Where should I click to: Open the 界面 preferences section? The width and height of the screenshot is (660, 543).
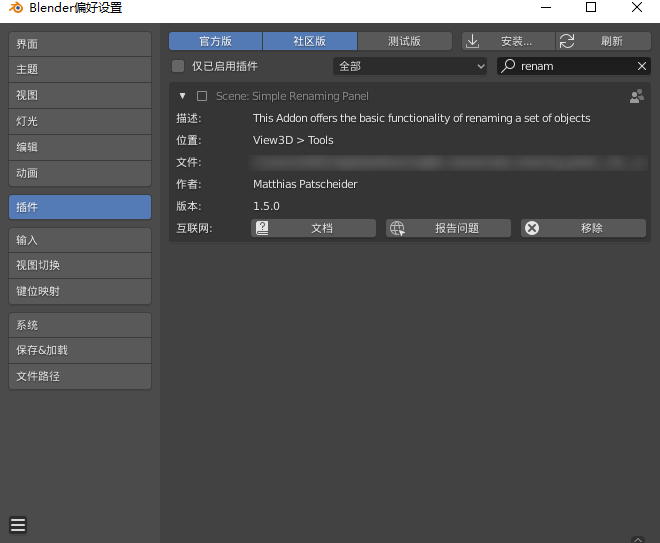(x=80, y=44)
